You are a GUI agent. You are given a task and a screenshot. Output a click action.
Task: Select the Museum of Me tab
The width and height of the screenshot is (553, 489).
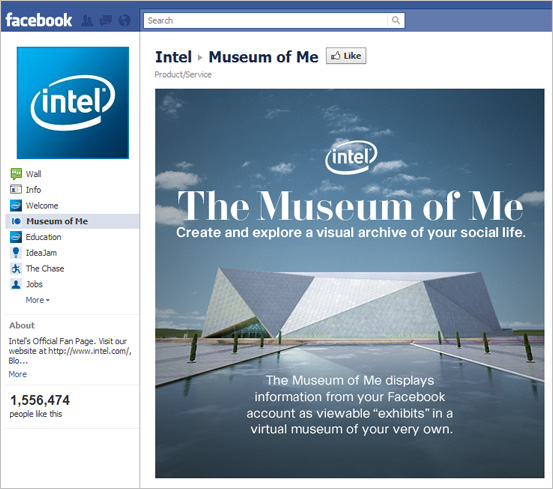pos(73,221)
